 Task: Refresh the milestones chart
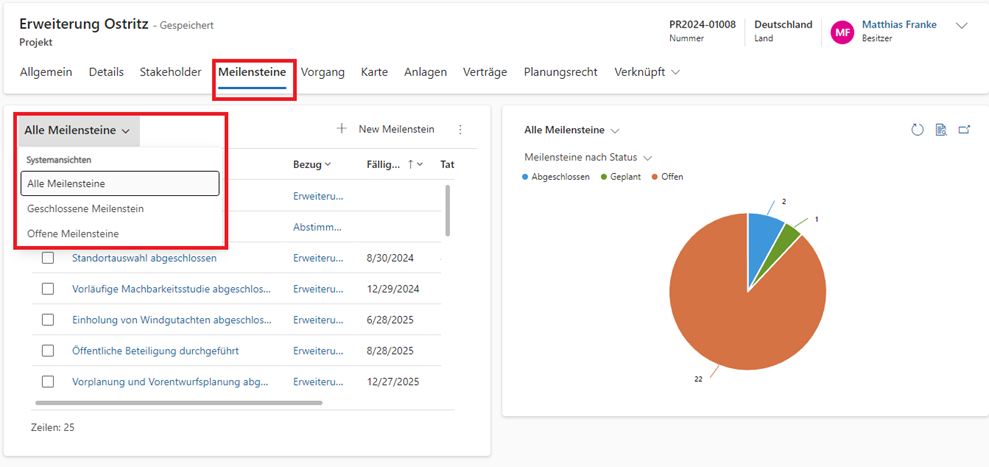tap(917, 130)
